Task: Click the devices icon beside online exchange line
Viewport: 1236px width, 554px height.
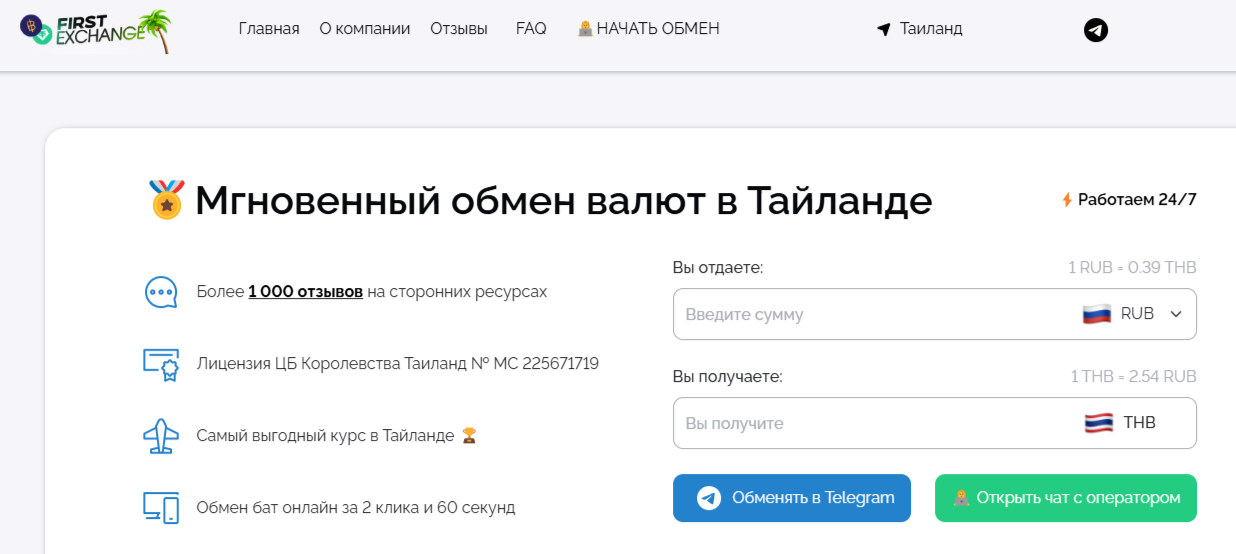Action: point(160,508)
